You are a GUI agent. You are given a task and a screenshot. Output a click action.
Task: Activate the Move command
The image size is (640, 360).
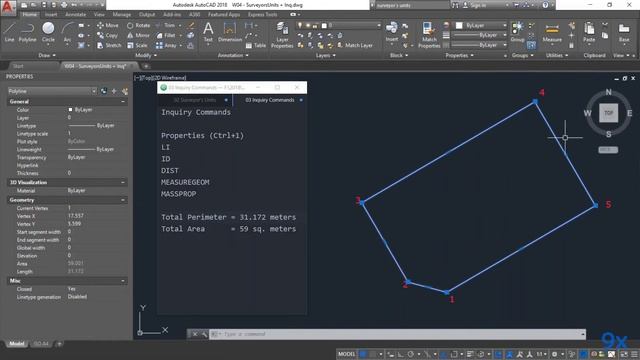pos(108,25)
